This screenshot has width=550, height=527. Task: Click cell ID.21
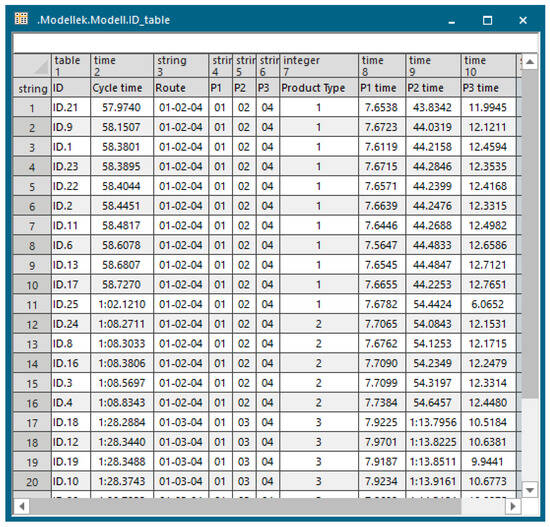(71, 107)
